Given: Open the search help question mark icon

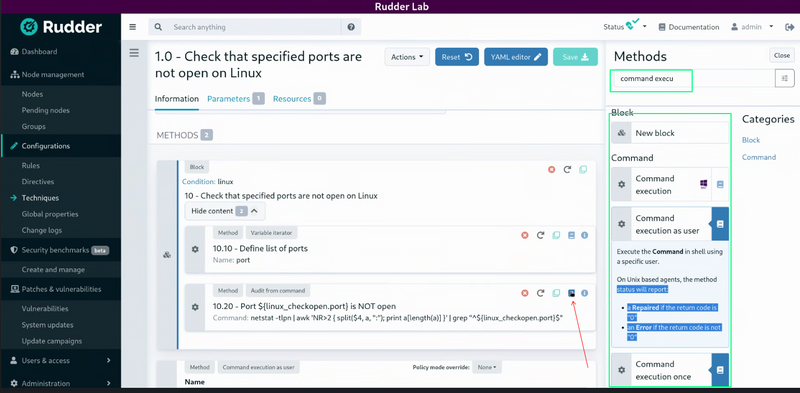Looking at the screenshot, I should coord(351,27).
